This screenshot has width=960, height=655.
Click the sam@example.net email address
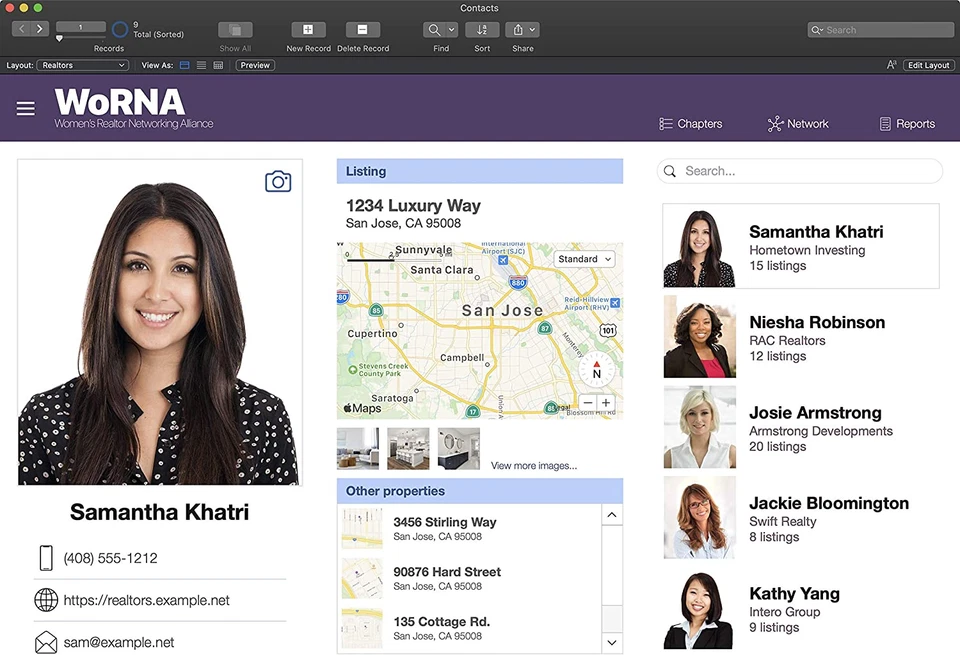[x=119, y=642]
